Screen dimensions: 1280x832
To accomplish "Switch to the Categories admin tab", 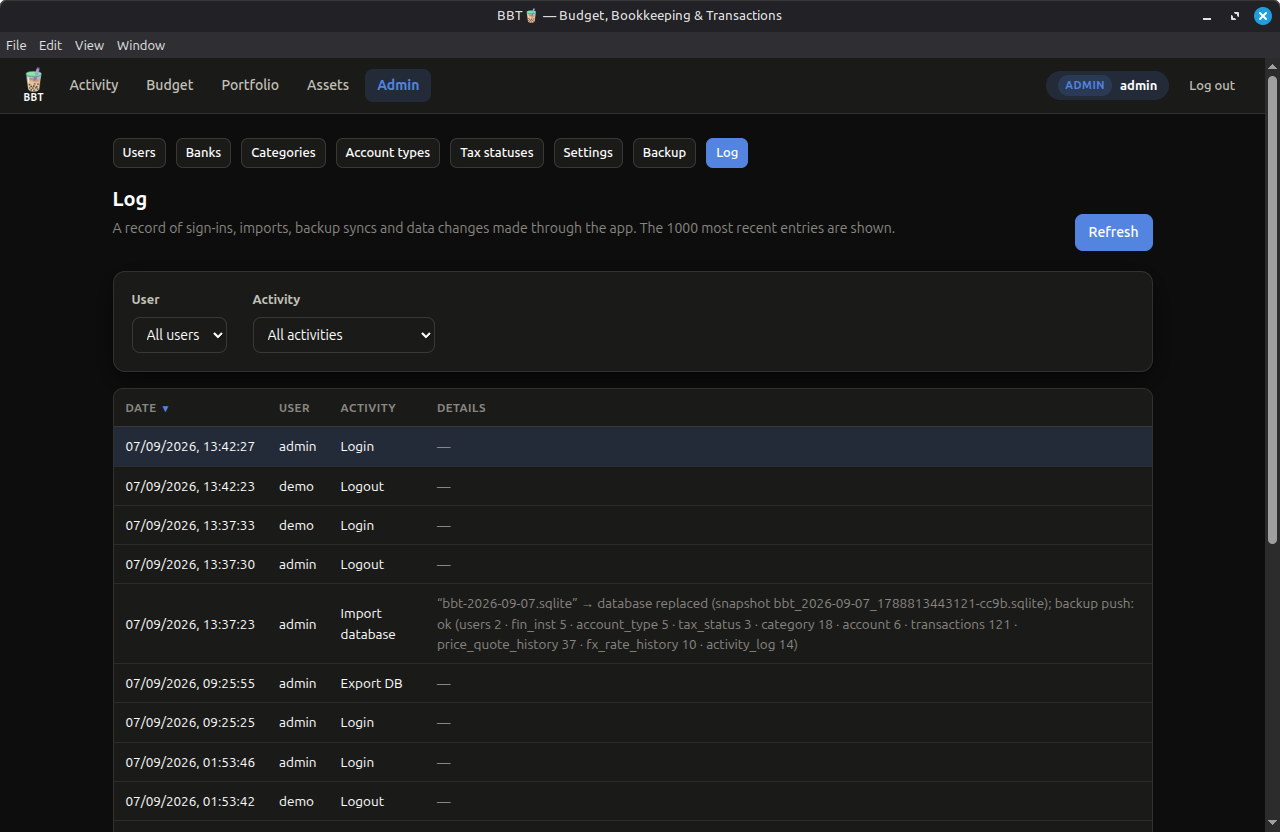I will (x=283, y=153).
